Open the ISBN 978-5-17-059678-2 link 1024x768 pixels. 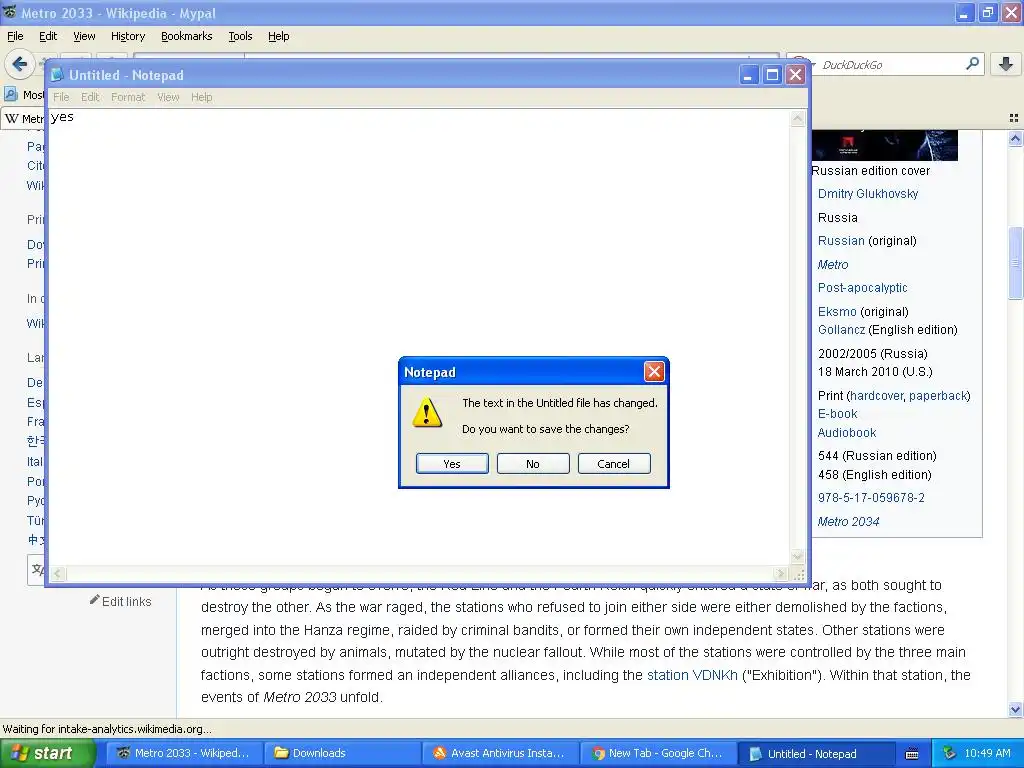(871, 498)
